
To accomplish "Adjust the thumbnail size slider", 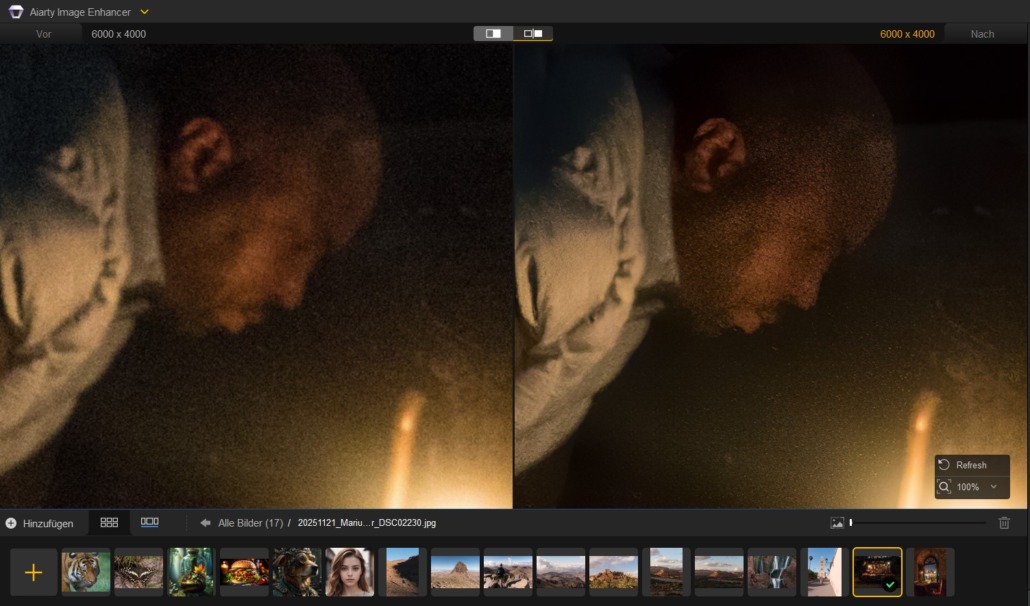I will [x=851, y=523].
